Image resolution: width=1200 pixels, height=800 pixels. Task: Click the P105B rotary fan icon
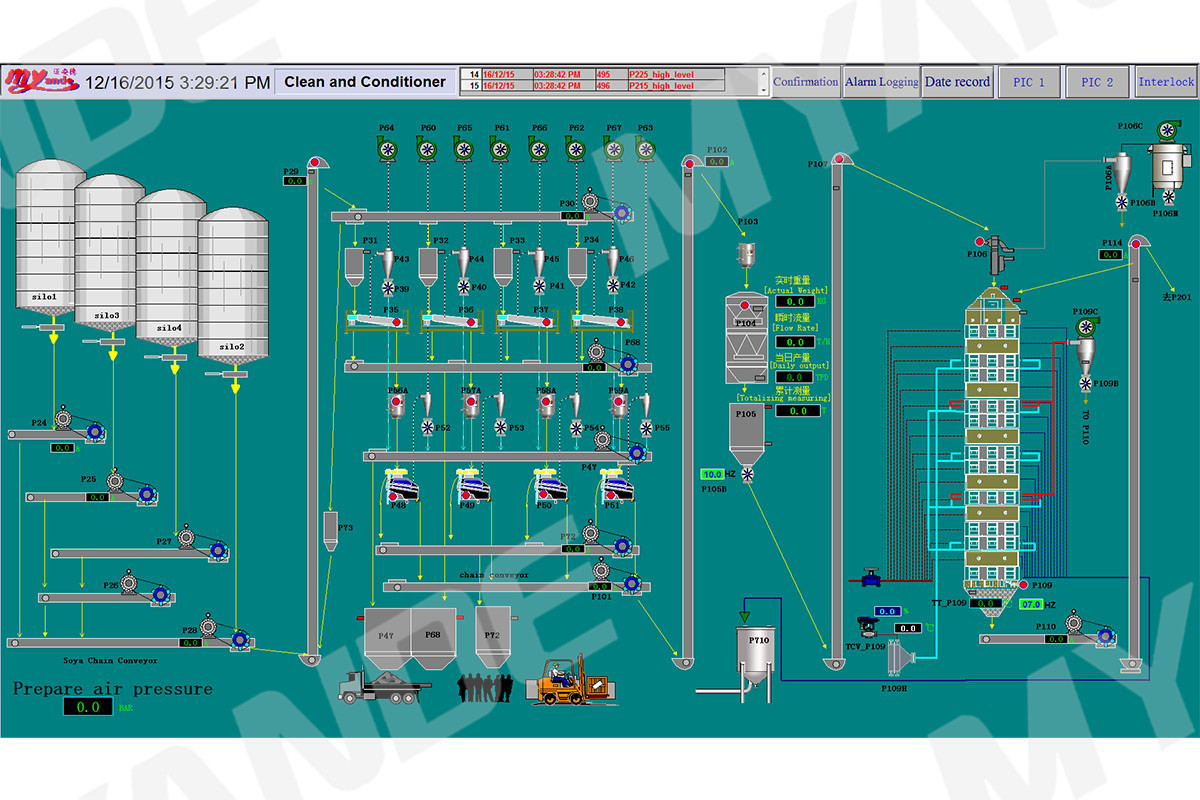tap(747, 474)
